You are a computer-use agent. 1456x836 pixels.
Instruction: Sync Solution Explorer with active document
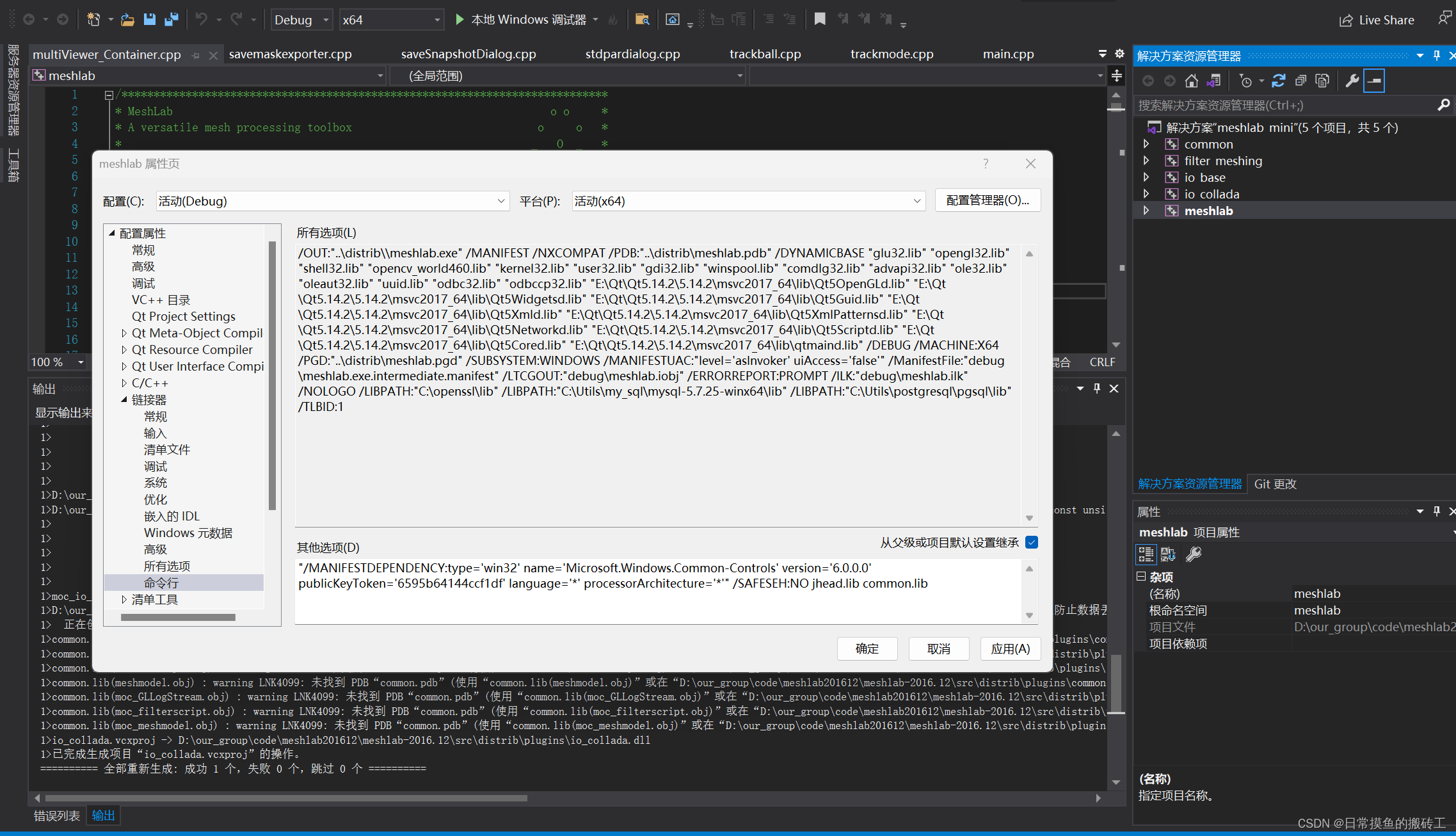point(1214,80)
